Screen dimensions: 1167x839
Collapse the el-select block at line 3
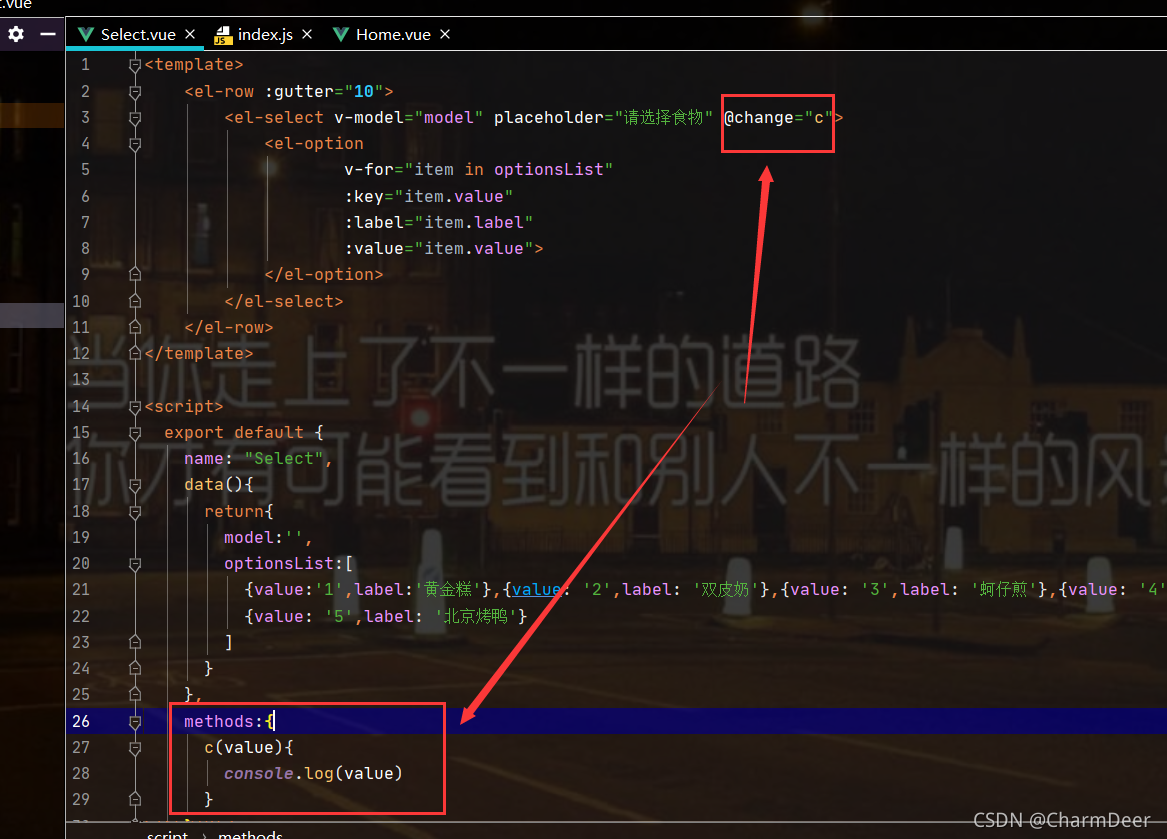135,118
